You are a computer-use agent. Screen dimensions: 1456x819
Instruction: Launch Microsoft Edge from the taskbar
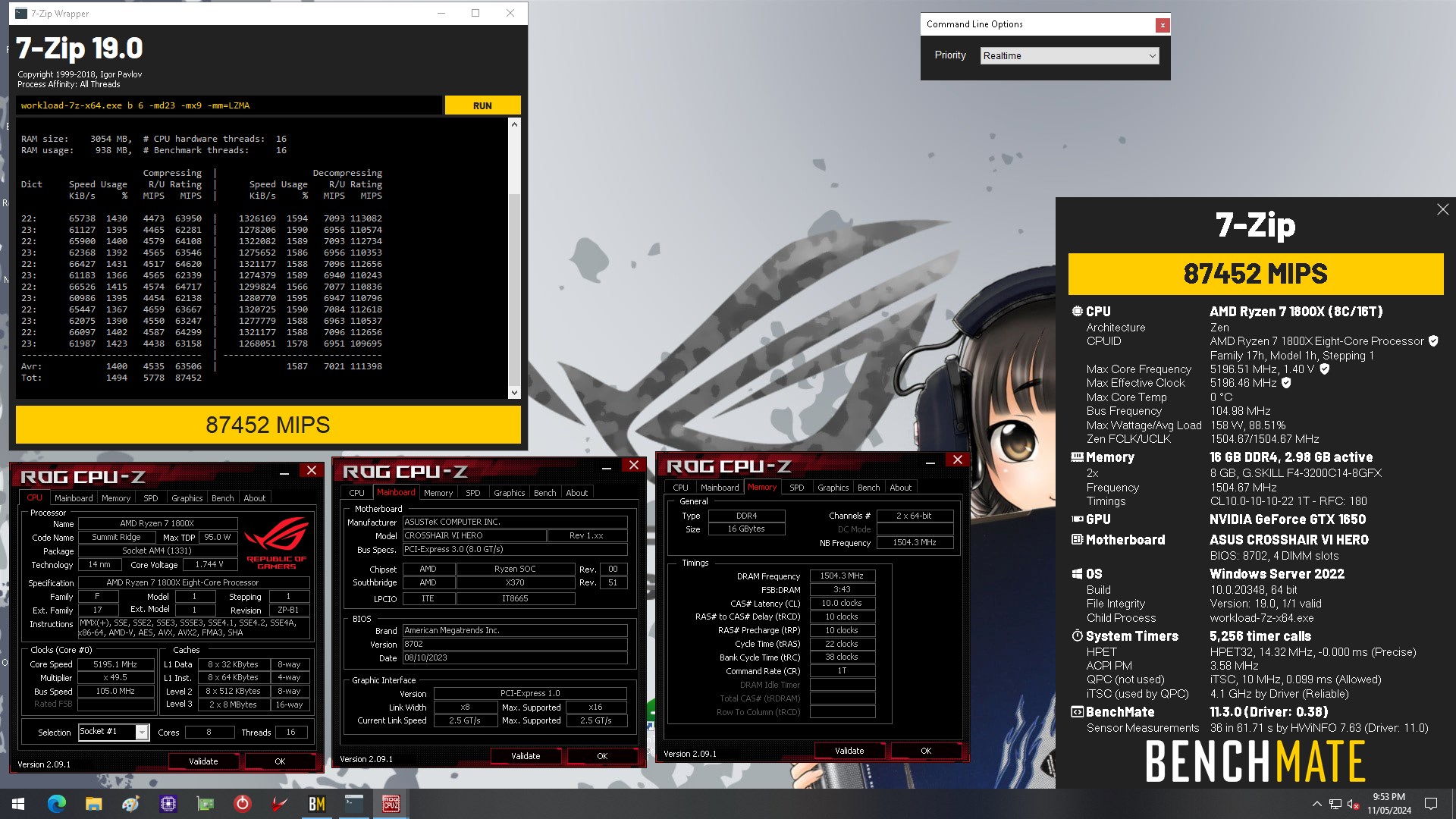click(x=56, y=804)
